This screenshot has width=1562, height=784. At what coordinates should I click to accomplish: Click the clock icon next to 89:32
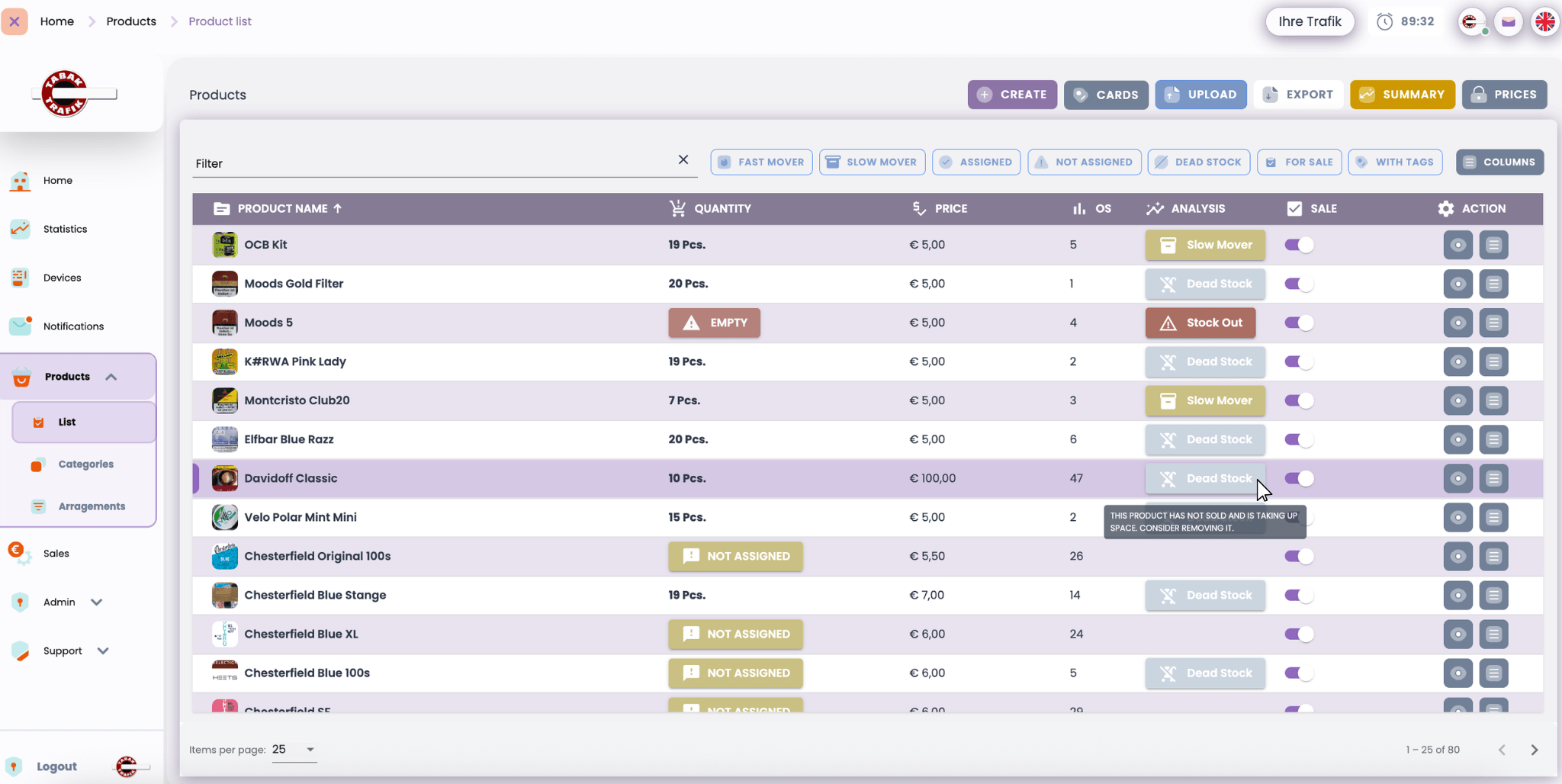1384,21
